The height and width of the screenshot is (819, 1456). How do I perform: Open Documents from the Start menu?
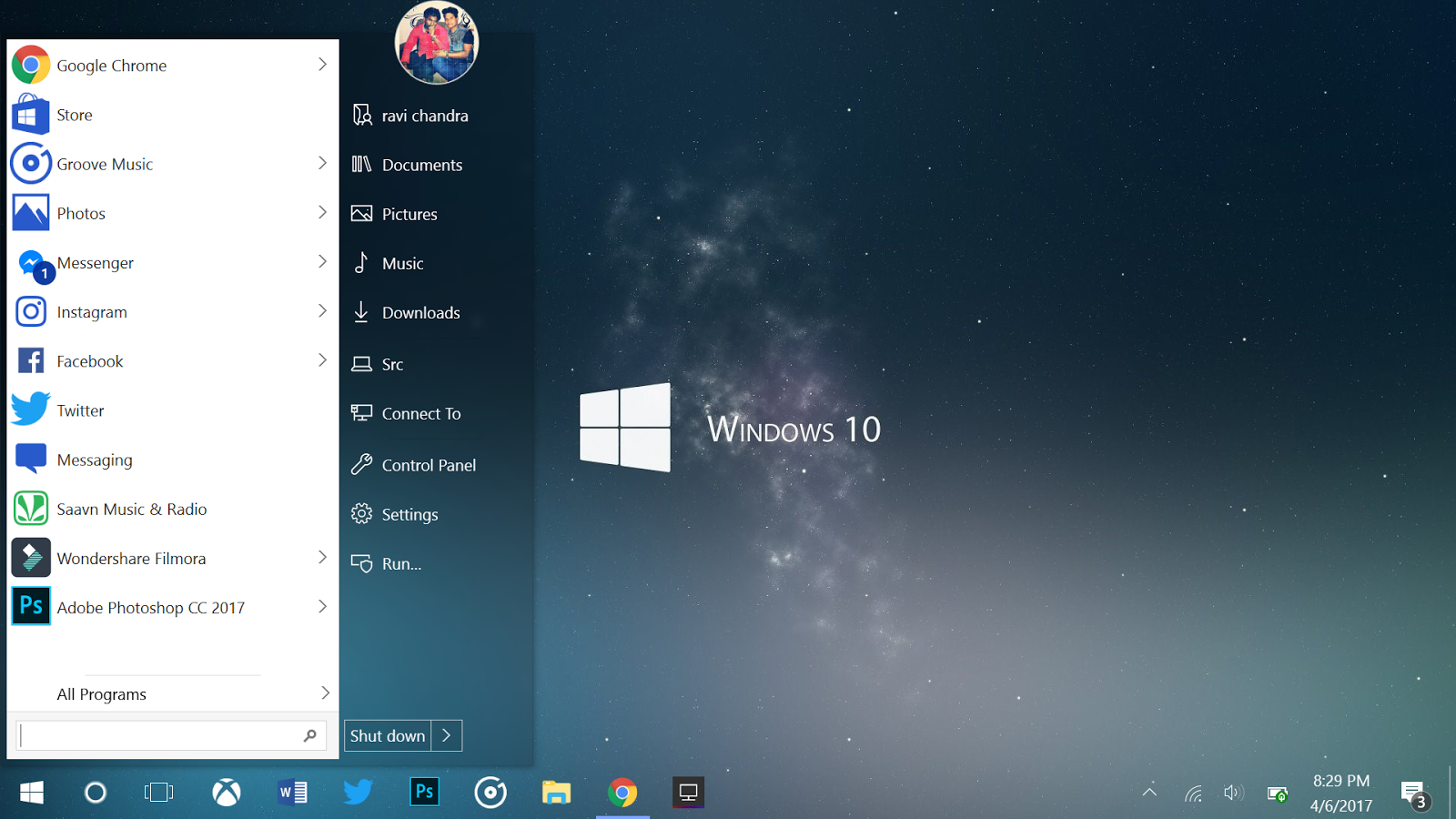coord(409,165)
